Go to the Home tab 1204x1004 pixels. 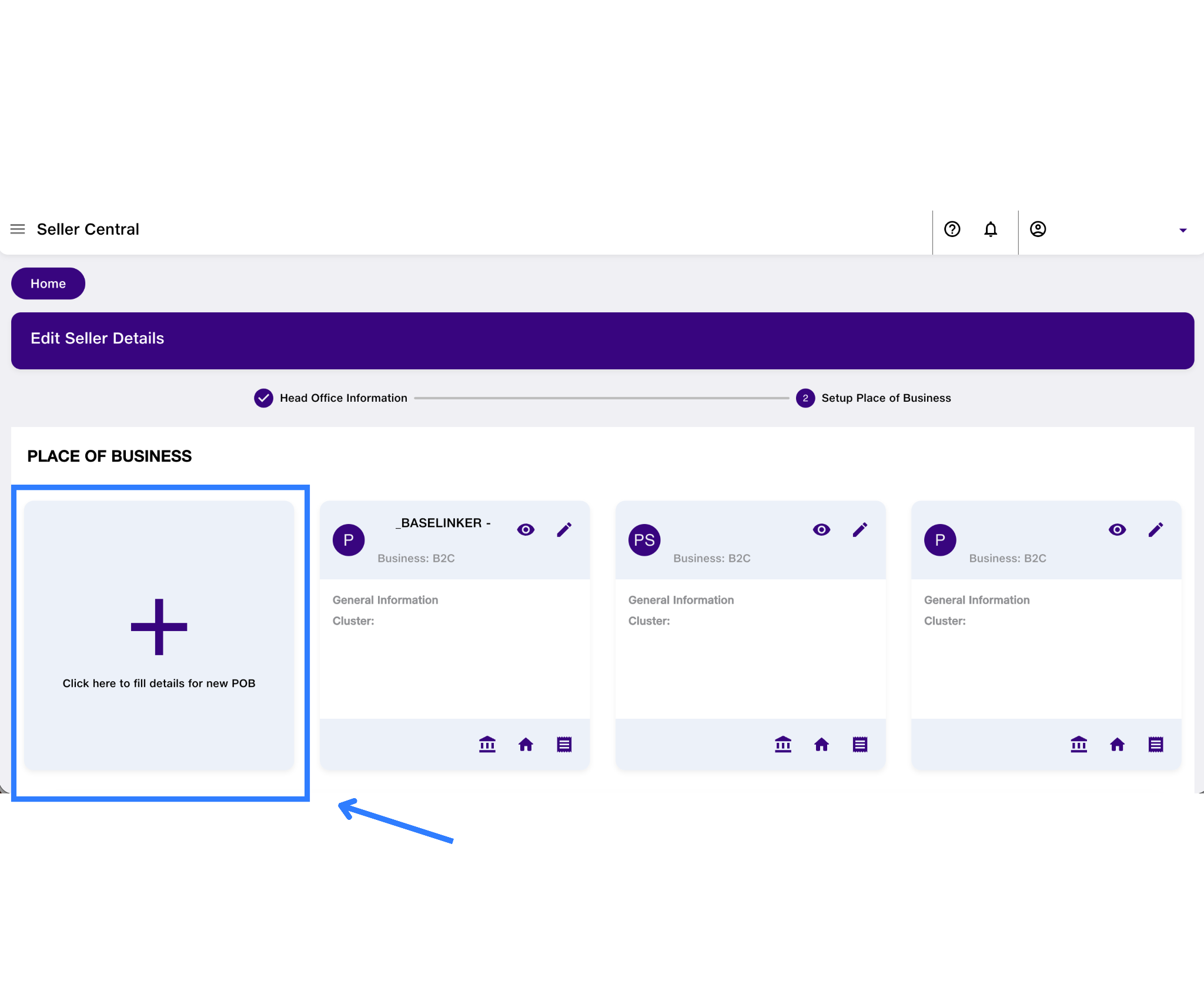[x=48, y=283]
